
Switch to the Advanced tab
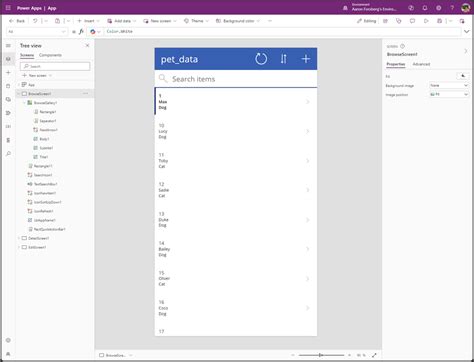point(421,64)
